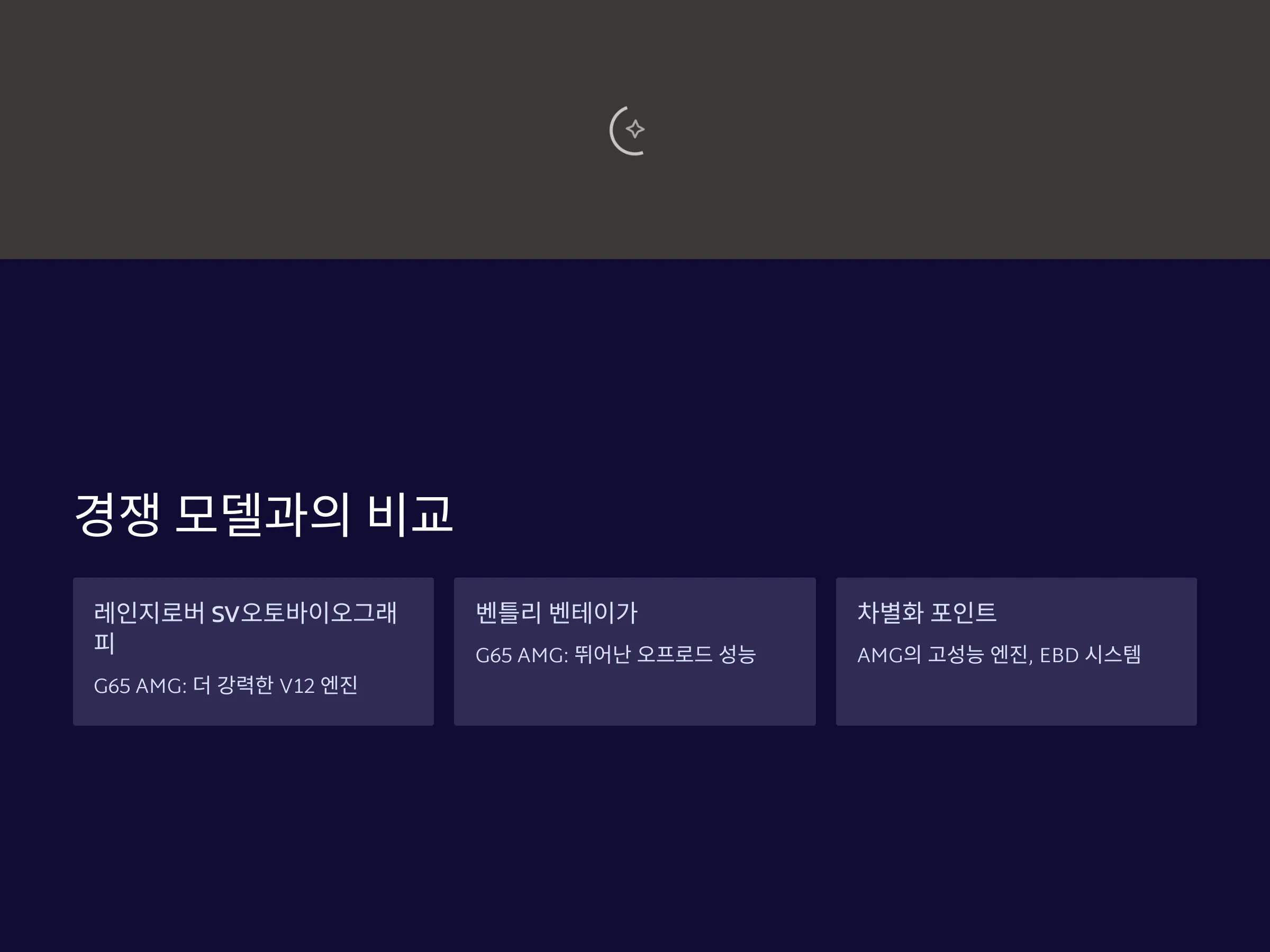1270x952 pixels.
Task: Select the heading 경쟁 모델과의 비교
Action: pos(264,514)
